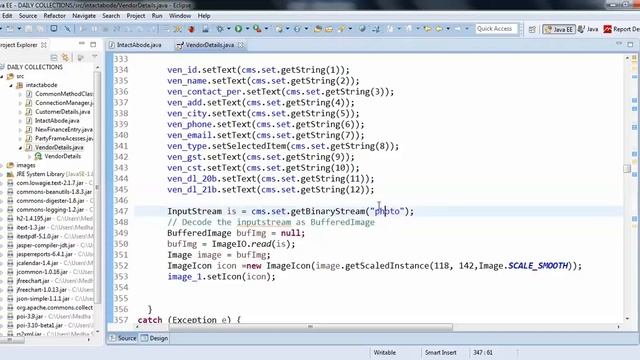Image resolution: width=640 pixels, height=360 pixels.
Task: Open the External Tools dropdown arrow
Action: 266,29
